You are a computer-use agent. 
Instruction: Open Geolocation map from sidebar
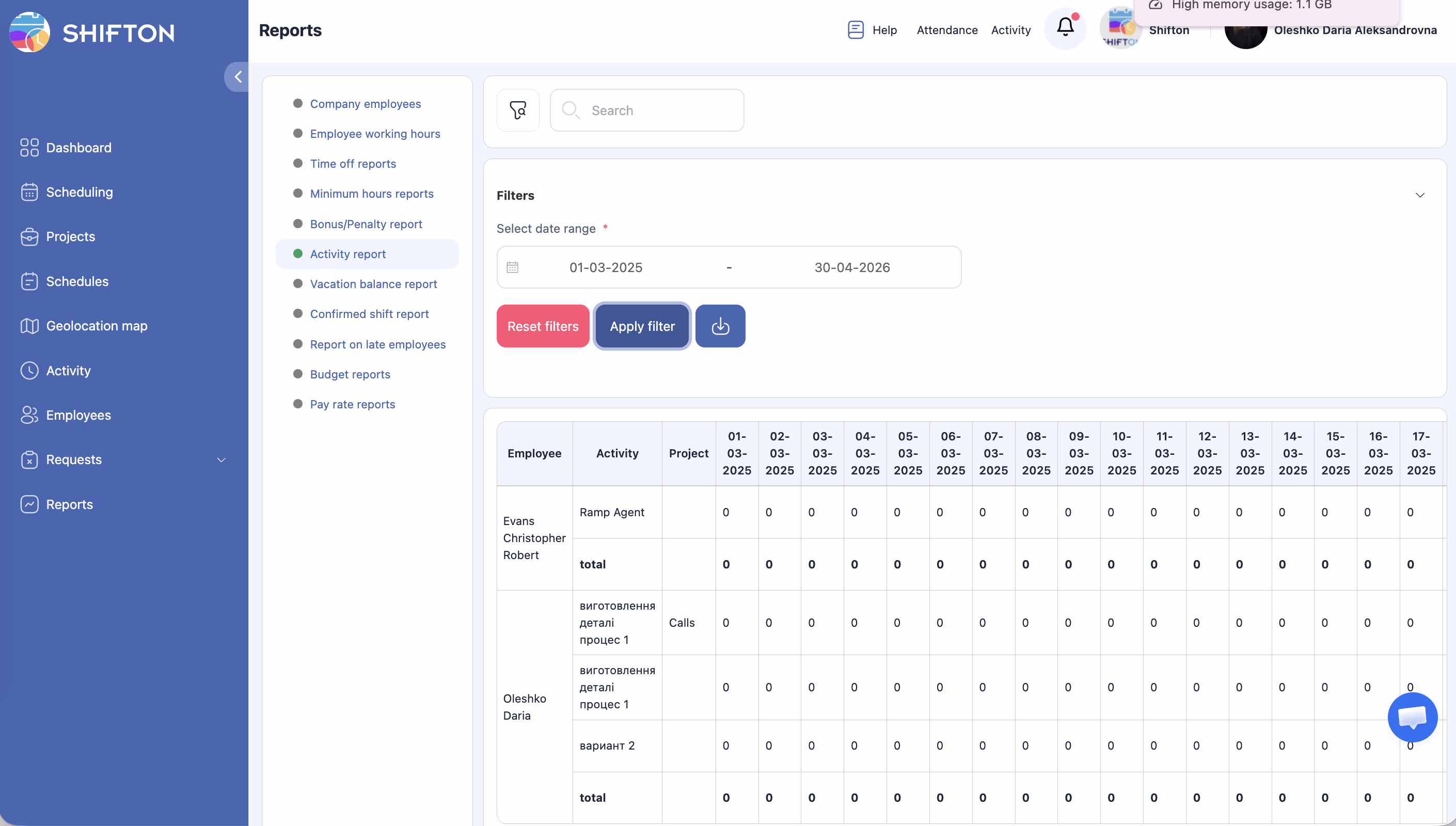[97, 326]
